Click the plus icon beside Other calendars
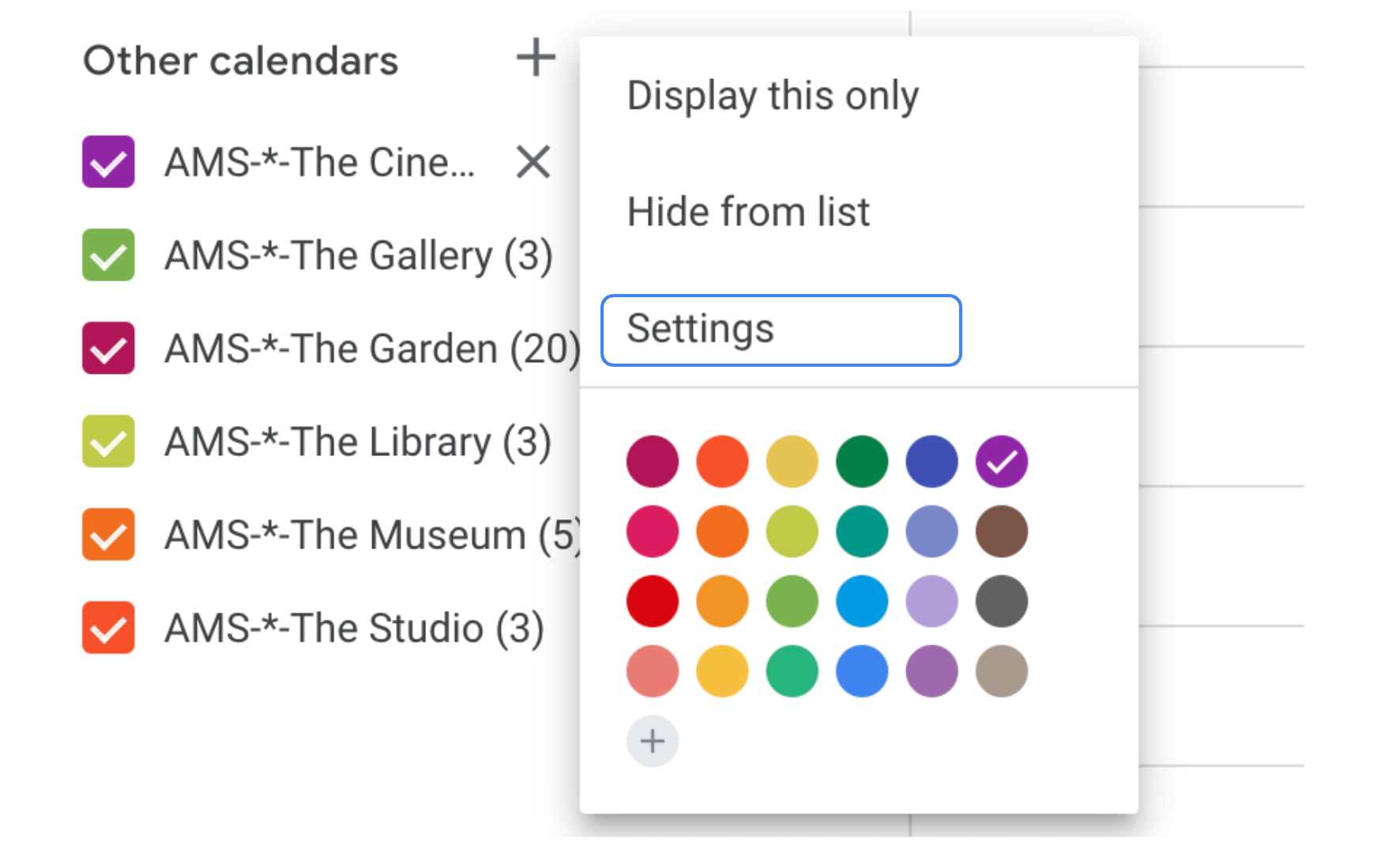The width and height of the screenshot is (1400, 841). click(536, 58)
